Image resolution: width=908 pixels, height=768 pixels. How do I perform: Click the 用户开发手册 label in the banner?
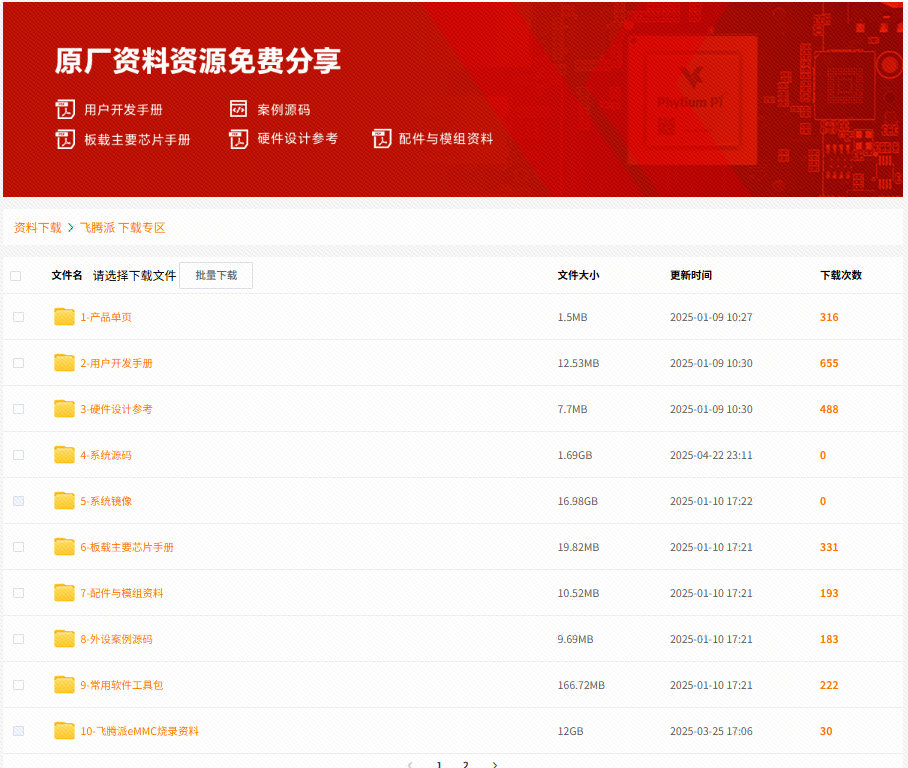123,109
